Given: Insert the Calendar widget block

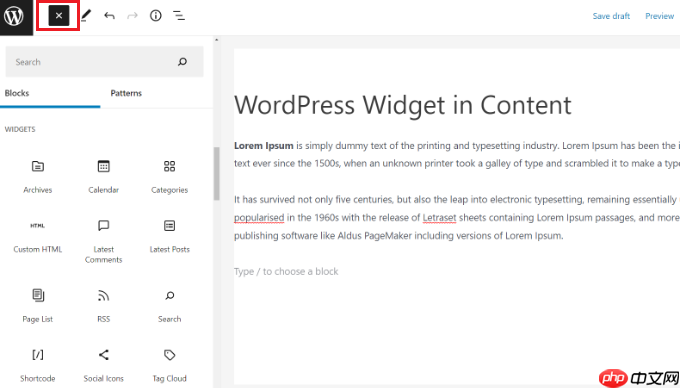Looking at the screenshot, I should tap(104, 177).
